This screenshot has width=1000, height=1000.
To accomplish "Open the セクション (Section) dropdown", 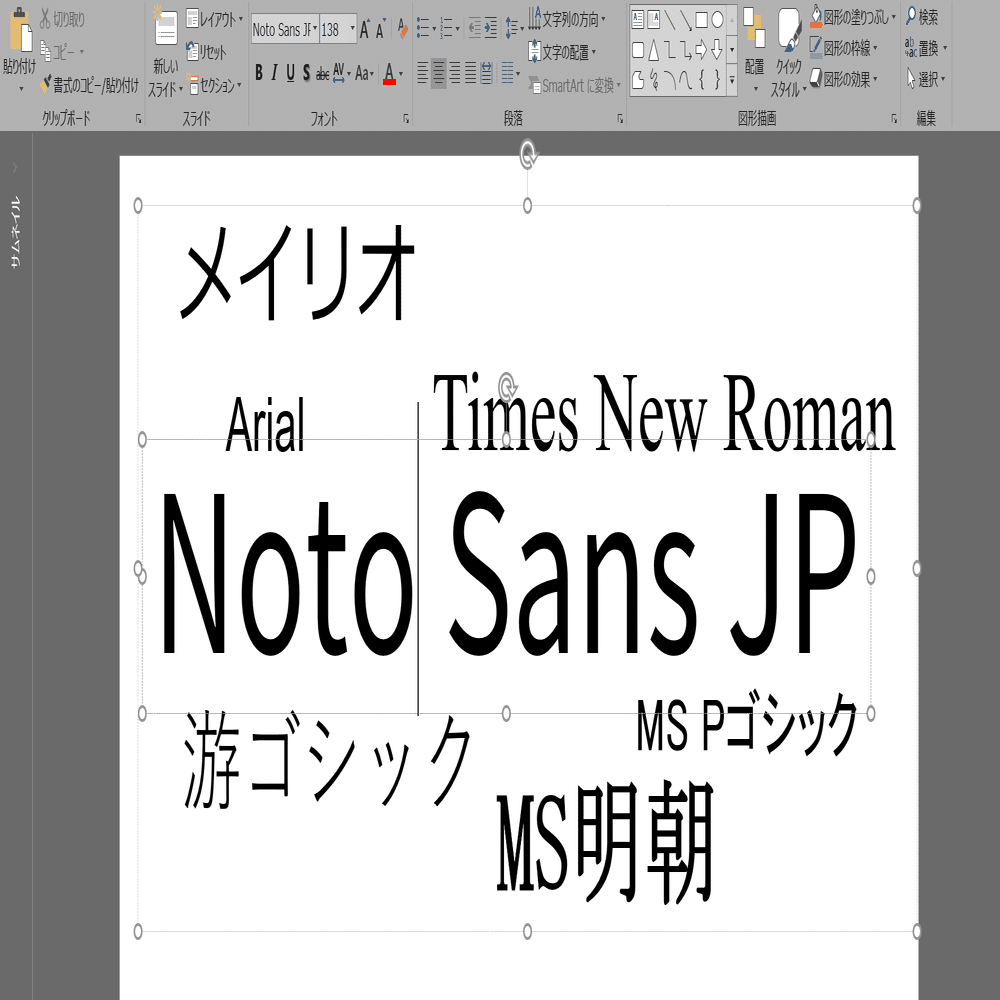I will [x=214, y=85].
